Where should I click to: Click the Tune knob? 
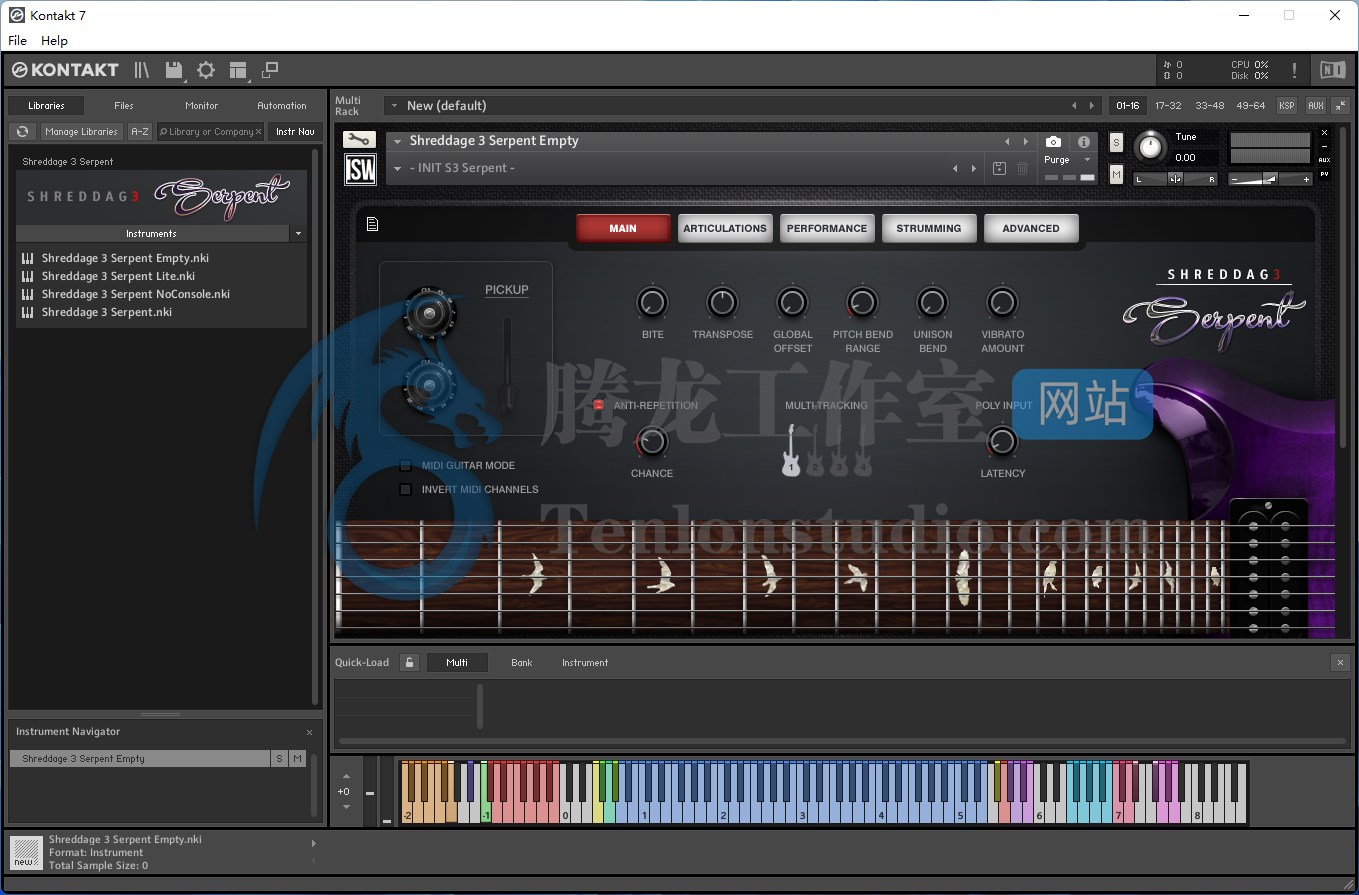pos(1151,148)
